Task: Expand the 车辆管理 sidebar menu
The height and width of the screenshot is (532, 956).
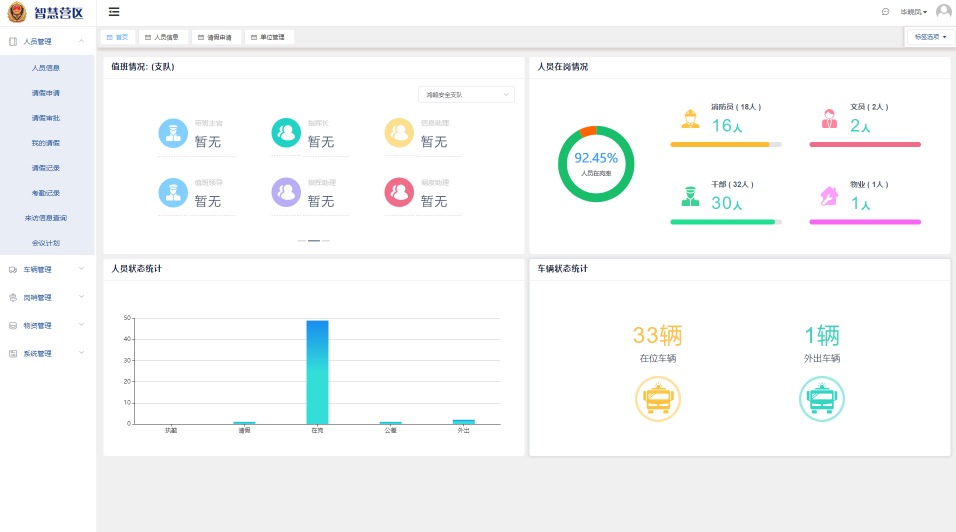Action: pyautogui.click(x=46, y=269)
